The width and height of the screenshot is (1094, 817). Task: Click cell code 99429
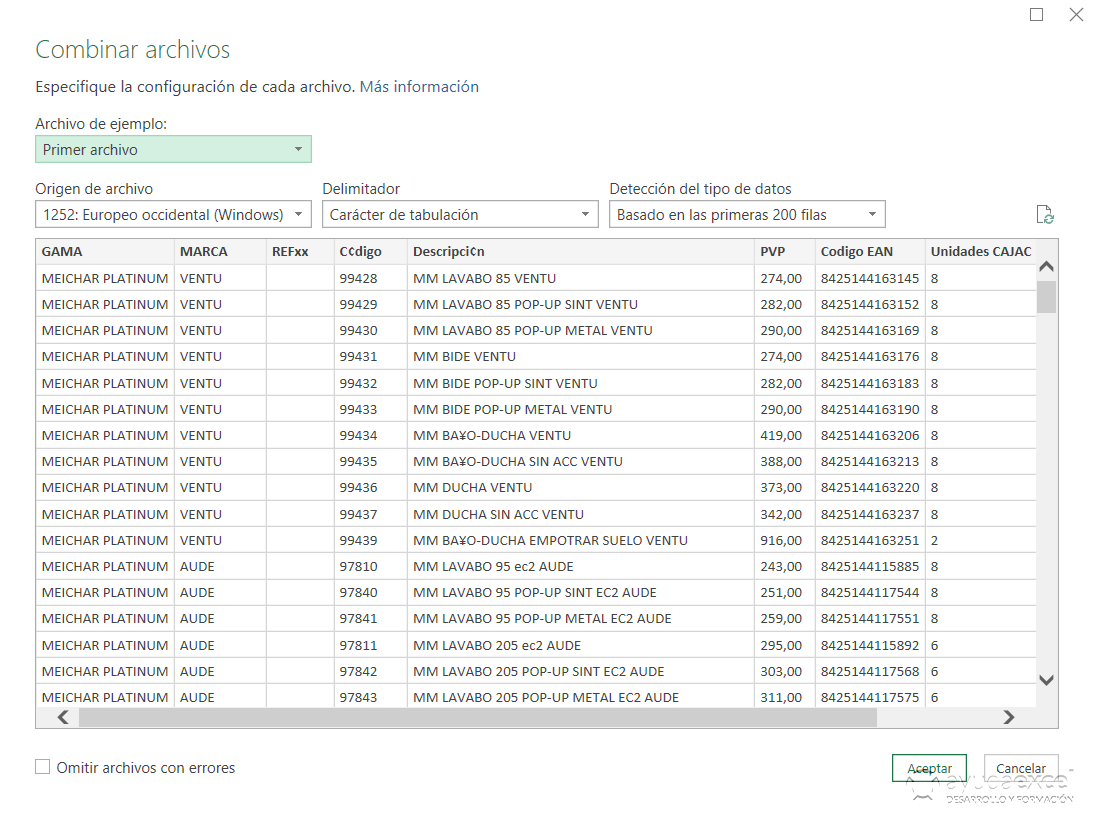[x=370, y=304]
